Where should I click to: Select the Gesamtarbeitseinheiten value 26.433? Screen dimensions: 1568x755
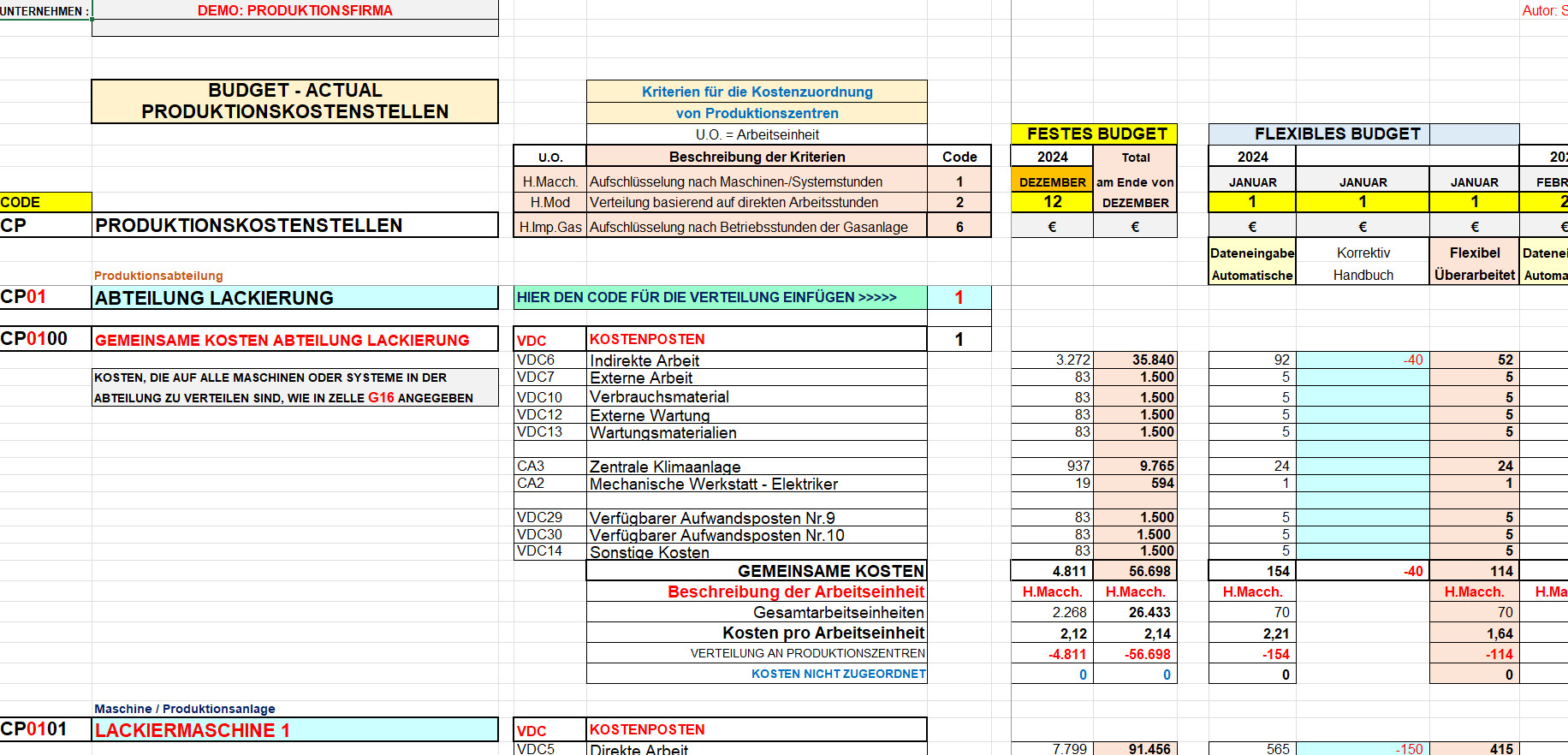point(1135,612)
